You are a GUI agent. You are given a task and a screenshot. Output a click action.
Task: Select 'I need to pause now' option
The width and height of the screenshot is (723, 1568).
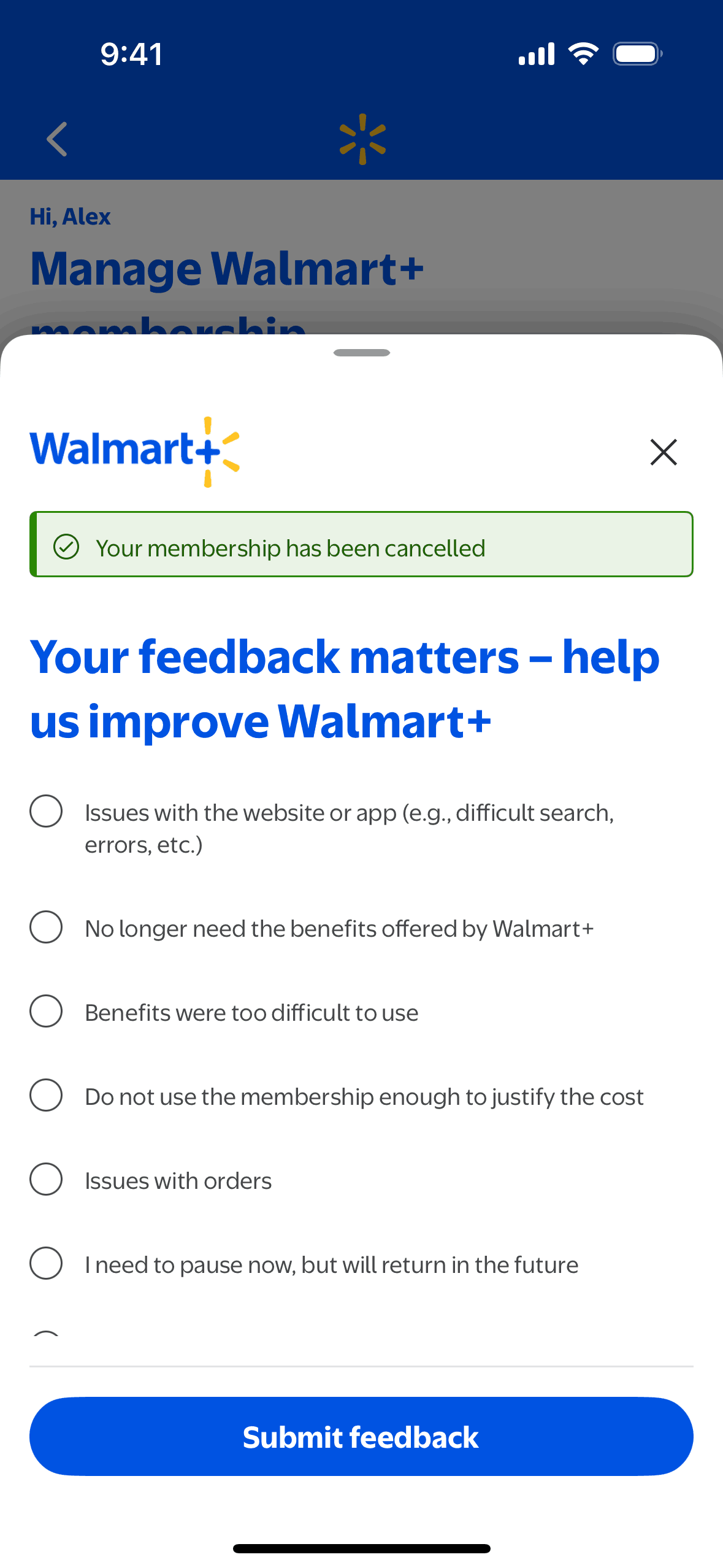click(46, 1263)
